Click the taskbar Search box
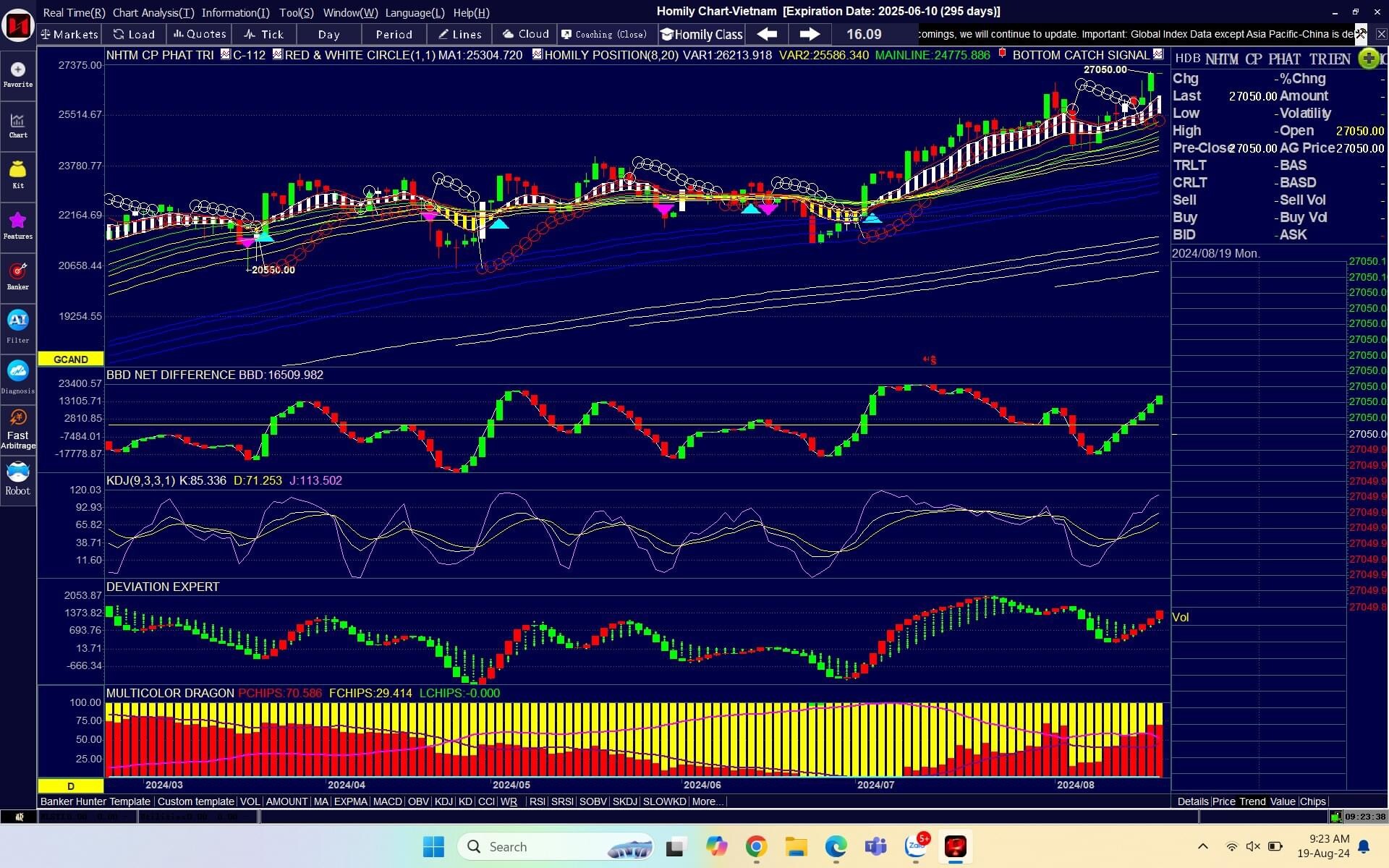The height and width of the screenshot is (868, 1389). coord(555,846)
